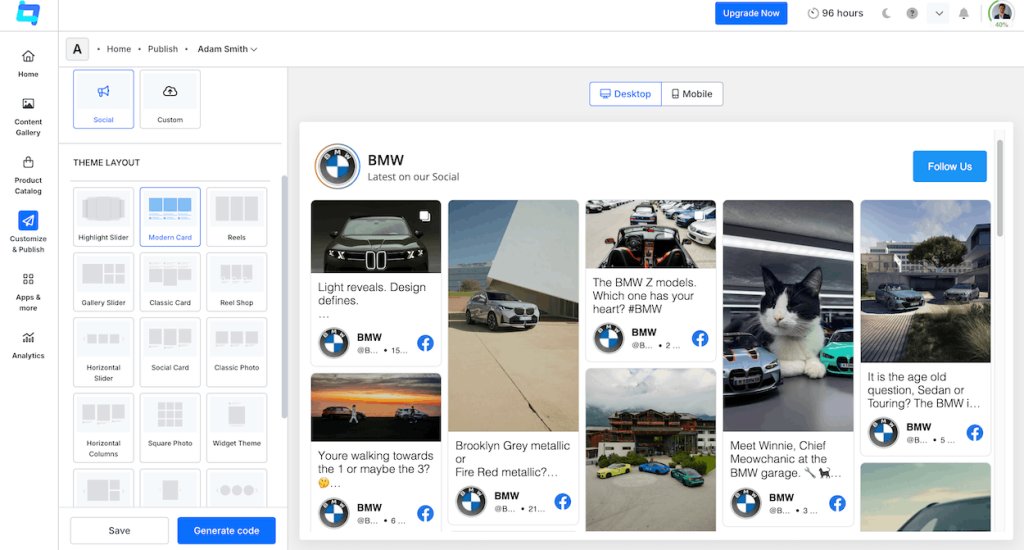Open Product Catalog in the sidebar
This screenshot has width=1024, height=550.
pos(28,175)
